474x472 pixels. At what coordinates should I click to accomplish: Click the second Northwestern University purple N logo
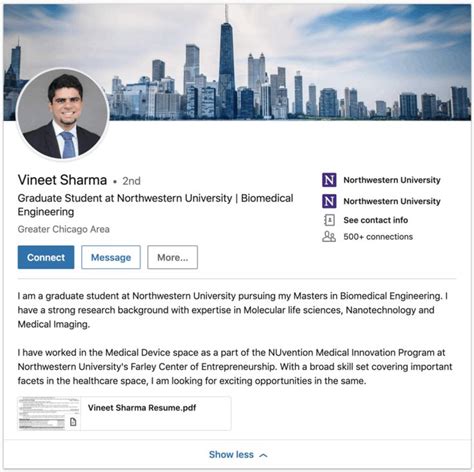click(x=329, y=201)
